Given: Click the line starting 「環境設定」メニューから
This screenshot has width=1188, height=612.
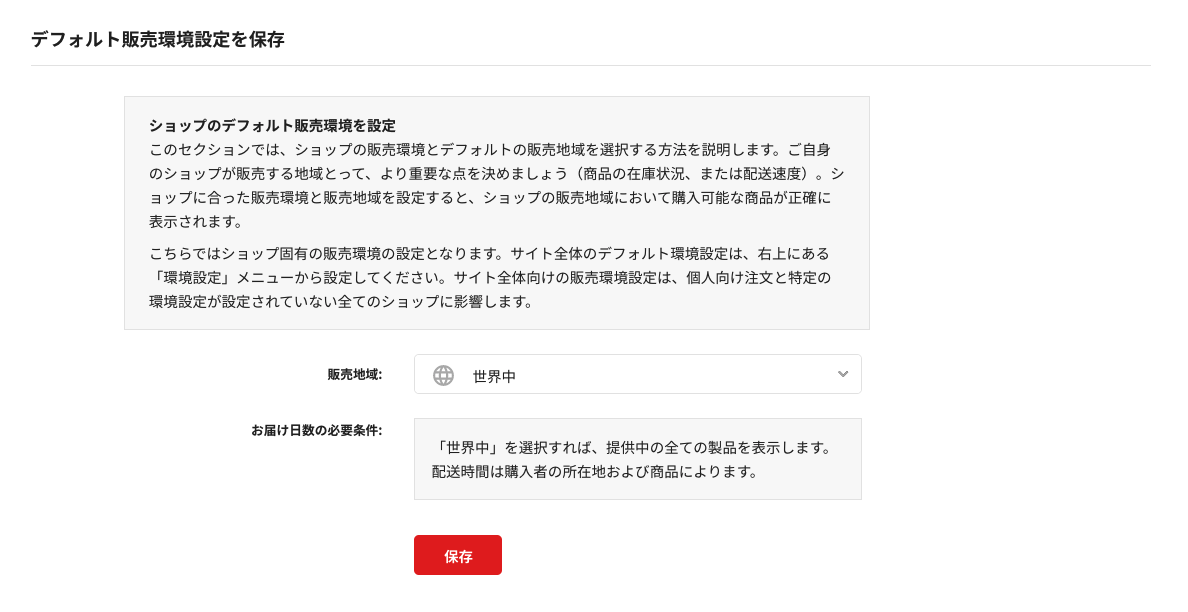Looking at the screenshot, I should pyautogui.click(x=489, y=278).
